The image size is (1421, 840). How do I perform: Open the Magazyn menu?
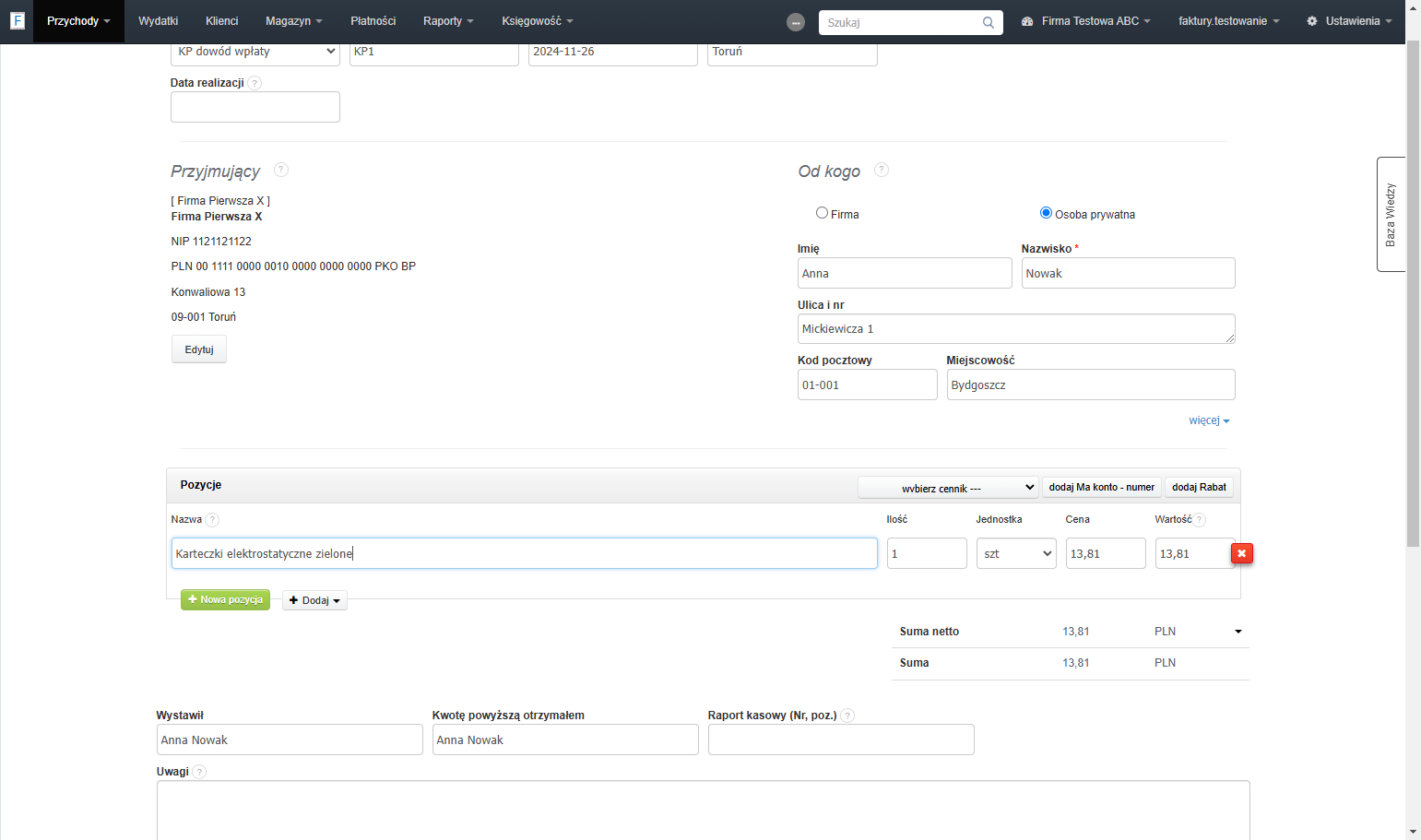pyautogui.click(x=293, y=21)
